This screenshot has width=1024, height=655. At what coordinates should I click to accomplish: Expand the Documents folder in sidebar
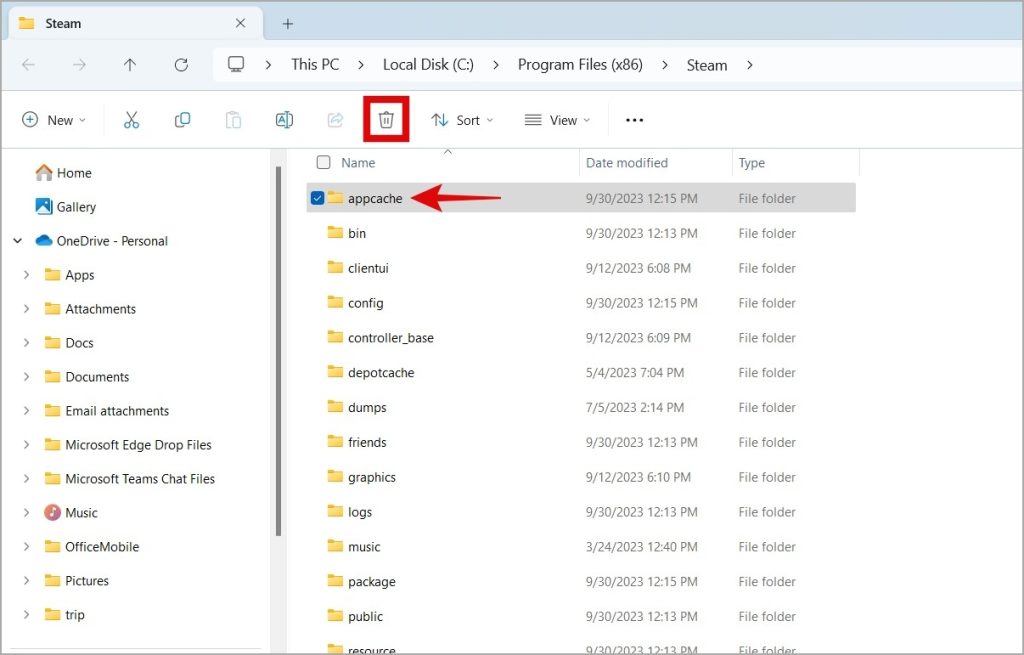click(x=26, y=377)
